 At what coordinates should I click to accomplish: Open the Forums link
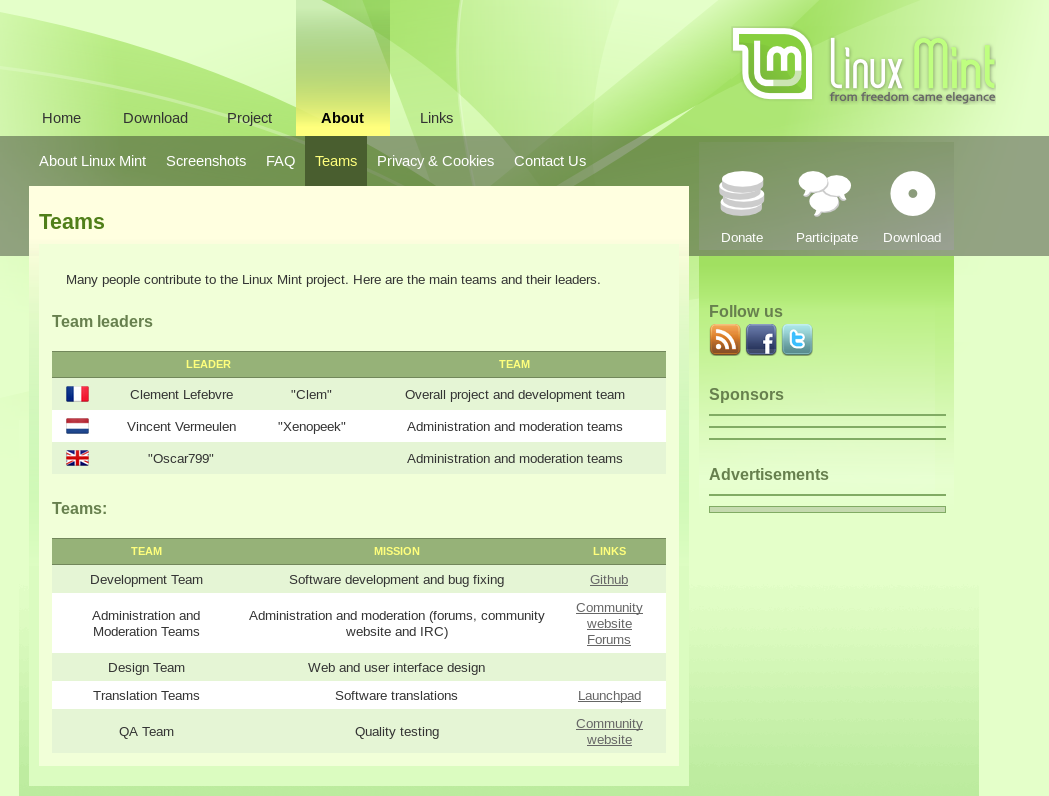click(609, 639)
